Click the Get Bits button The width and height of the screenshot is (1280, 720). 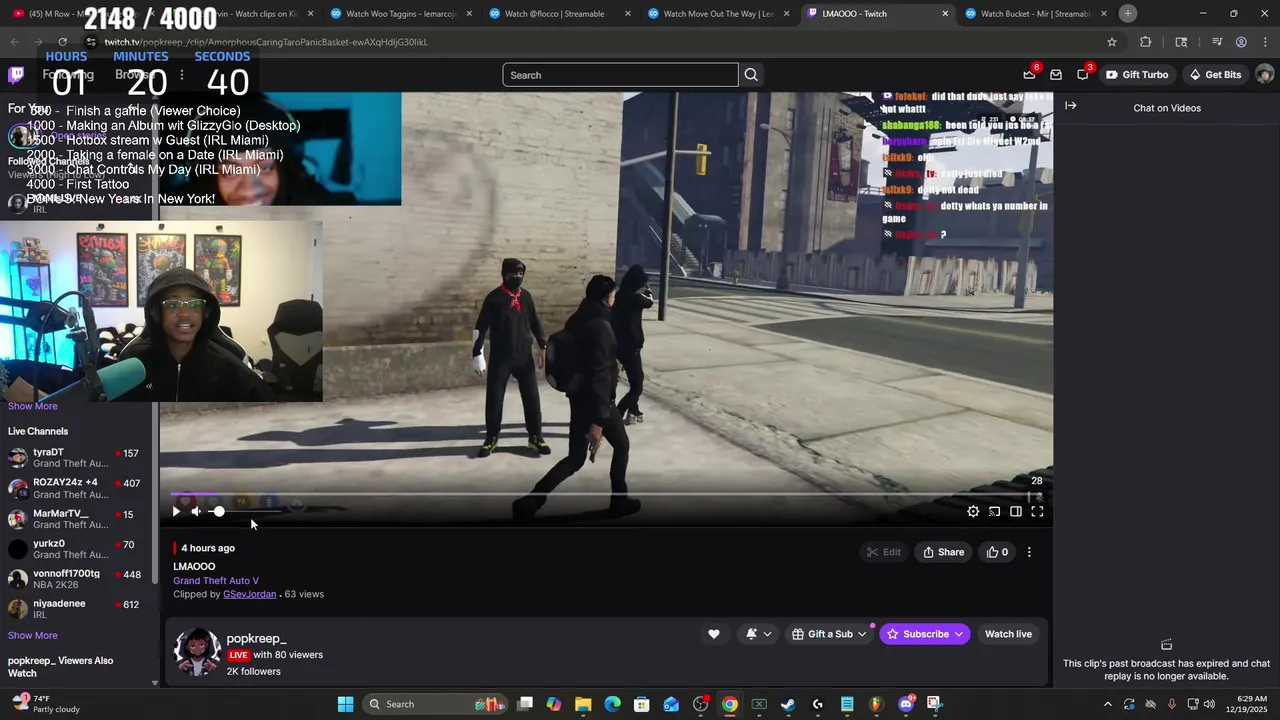(1215, 75)
